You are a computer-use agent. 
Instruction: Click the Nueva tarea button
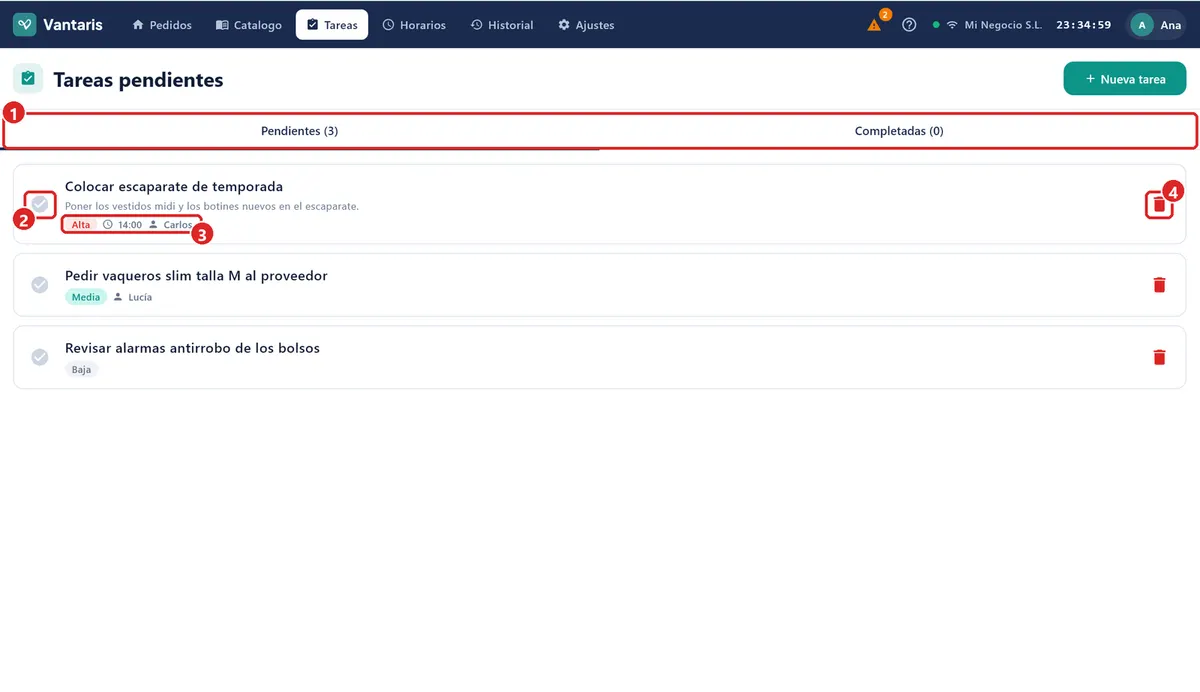[1125, 79]
